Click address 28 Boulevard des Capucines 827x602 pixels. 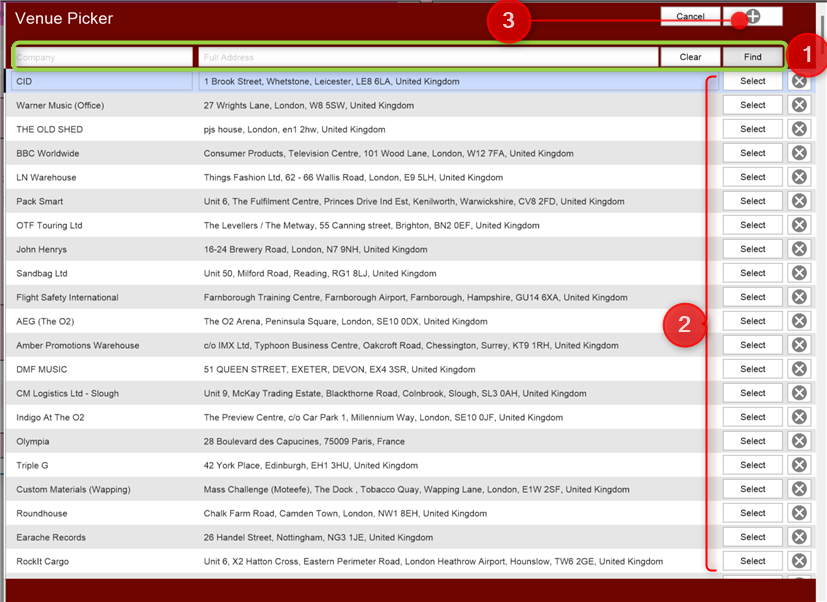(x=304, y=442)
